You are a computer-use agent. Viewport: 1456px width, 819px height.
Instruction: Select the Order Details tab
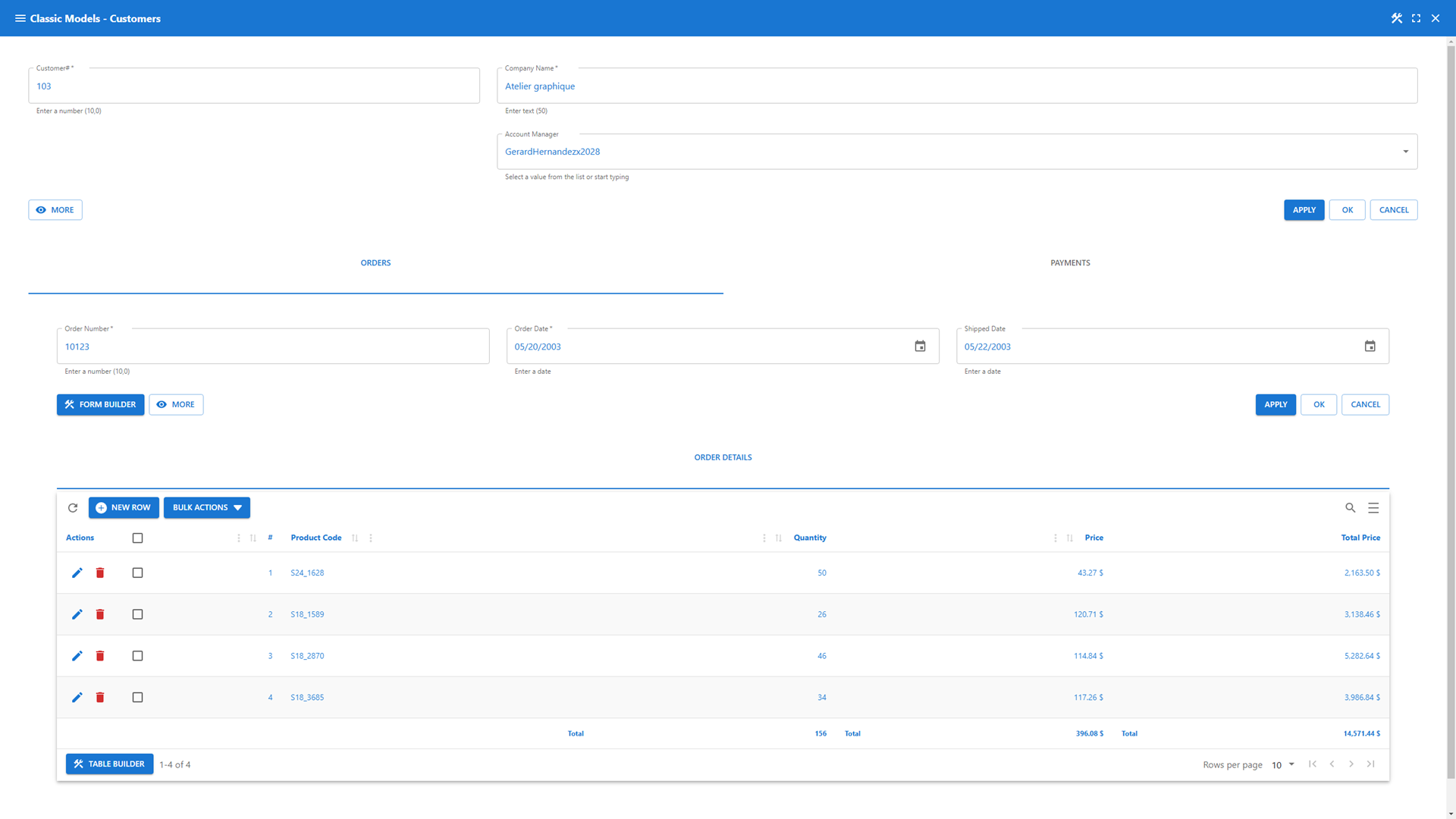coord(723,457)
